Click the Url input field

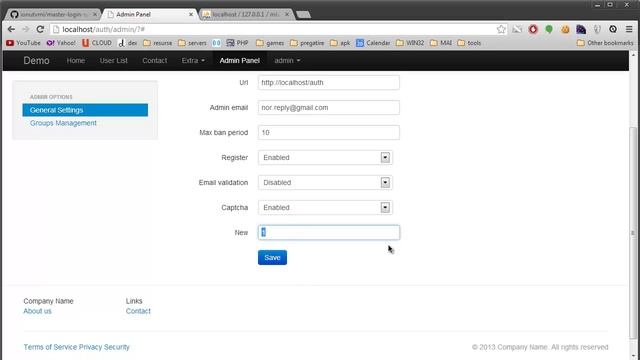[329, 82]
